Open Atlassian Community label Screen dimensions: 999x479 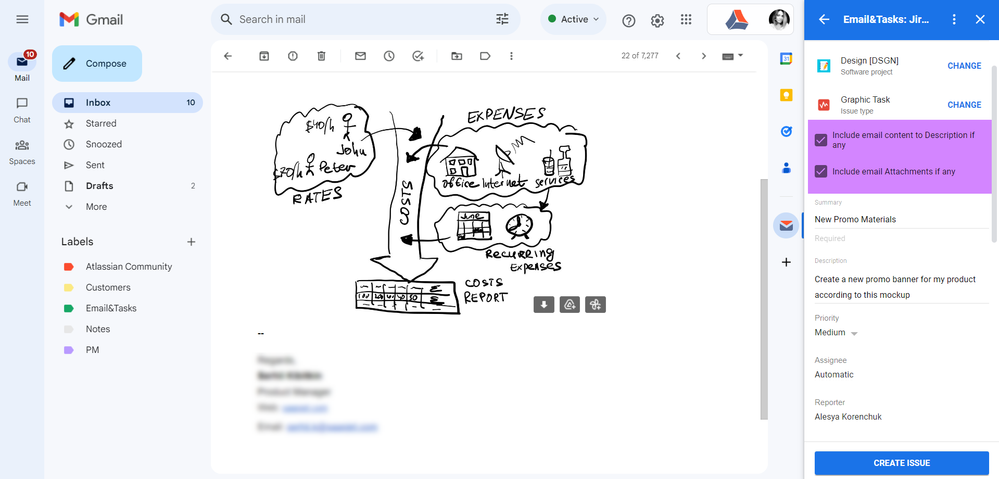click(x=127, y=267)
